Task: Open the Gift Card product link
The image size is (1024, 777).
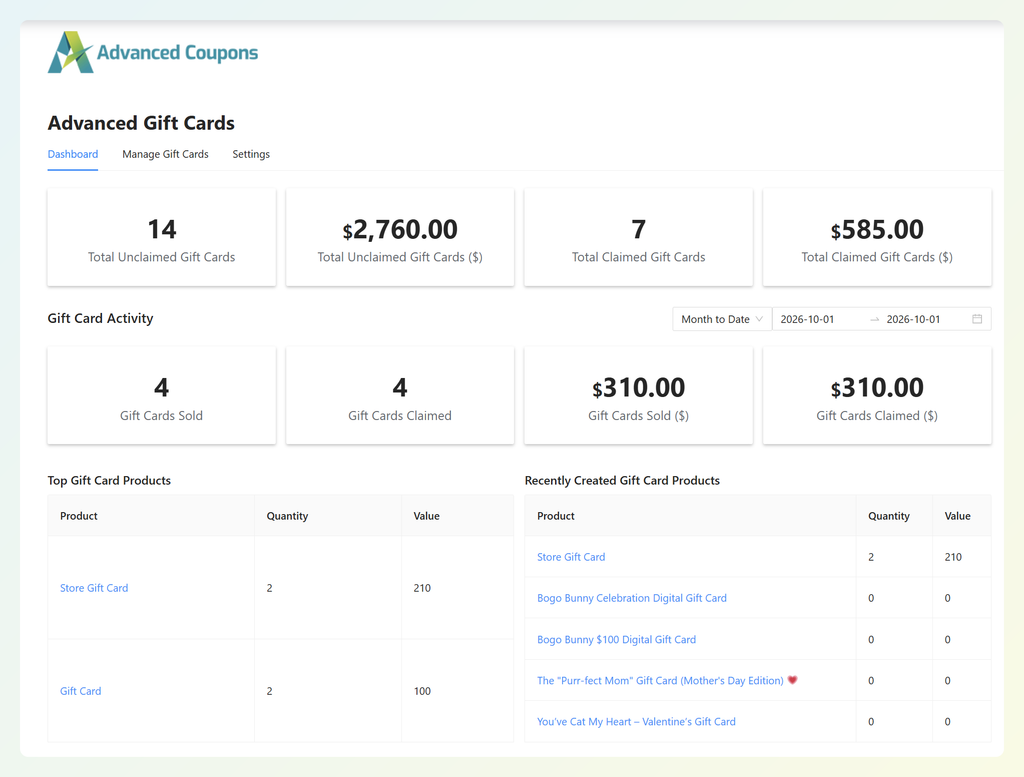Action: click(80, 691)
